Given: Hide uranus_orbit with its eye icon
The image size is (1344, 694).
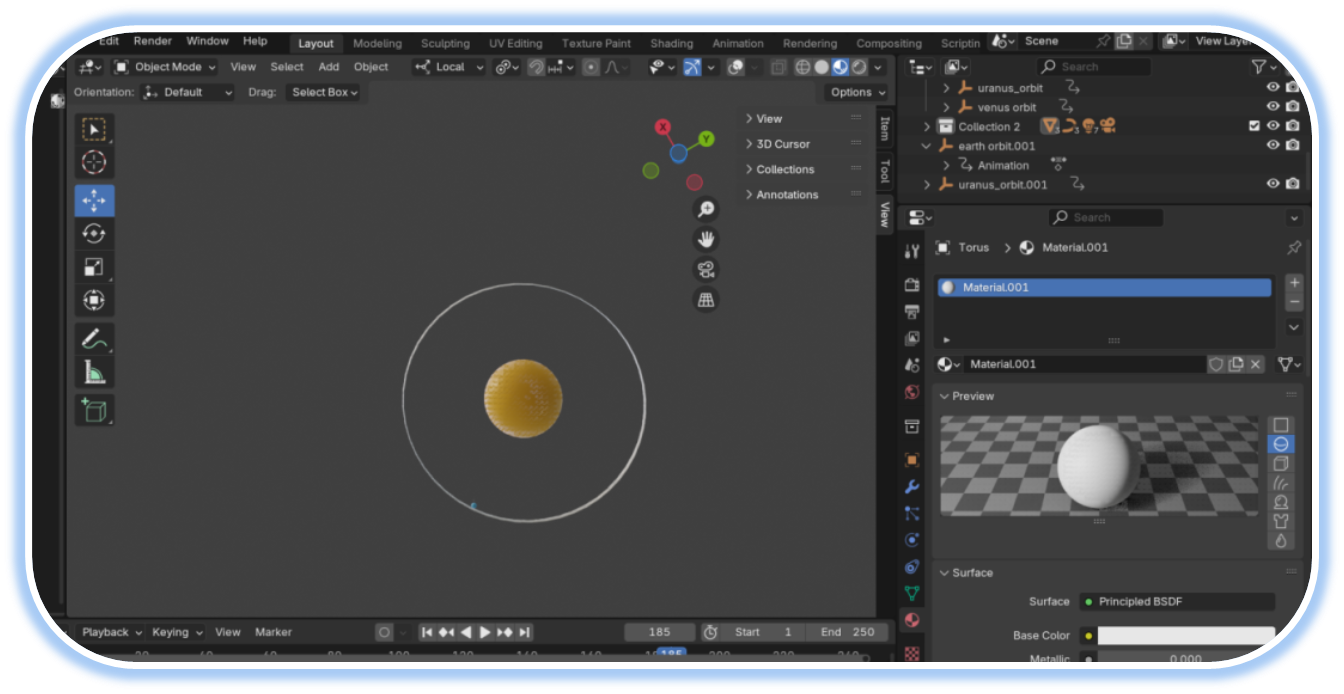Looking at the screenshot, I should coord(1273,88).
